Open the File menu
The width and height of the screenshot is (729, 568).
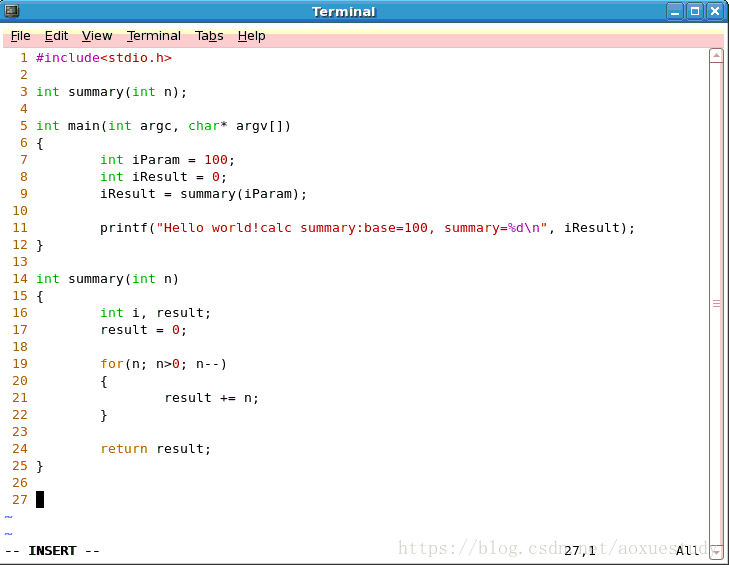(x=20, y=36)
